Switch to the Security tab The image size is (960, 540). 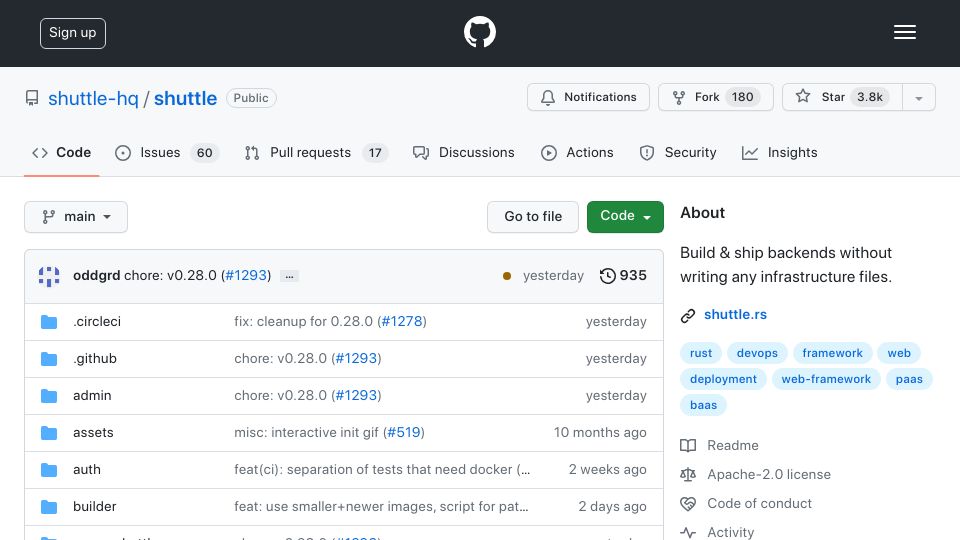[678, 152]
